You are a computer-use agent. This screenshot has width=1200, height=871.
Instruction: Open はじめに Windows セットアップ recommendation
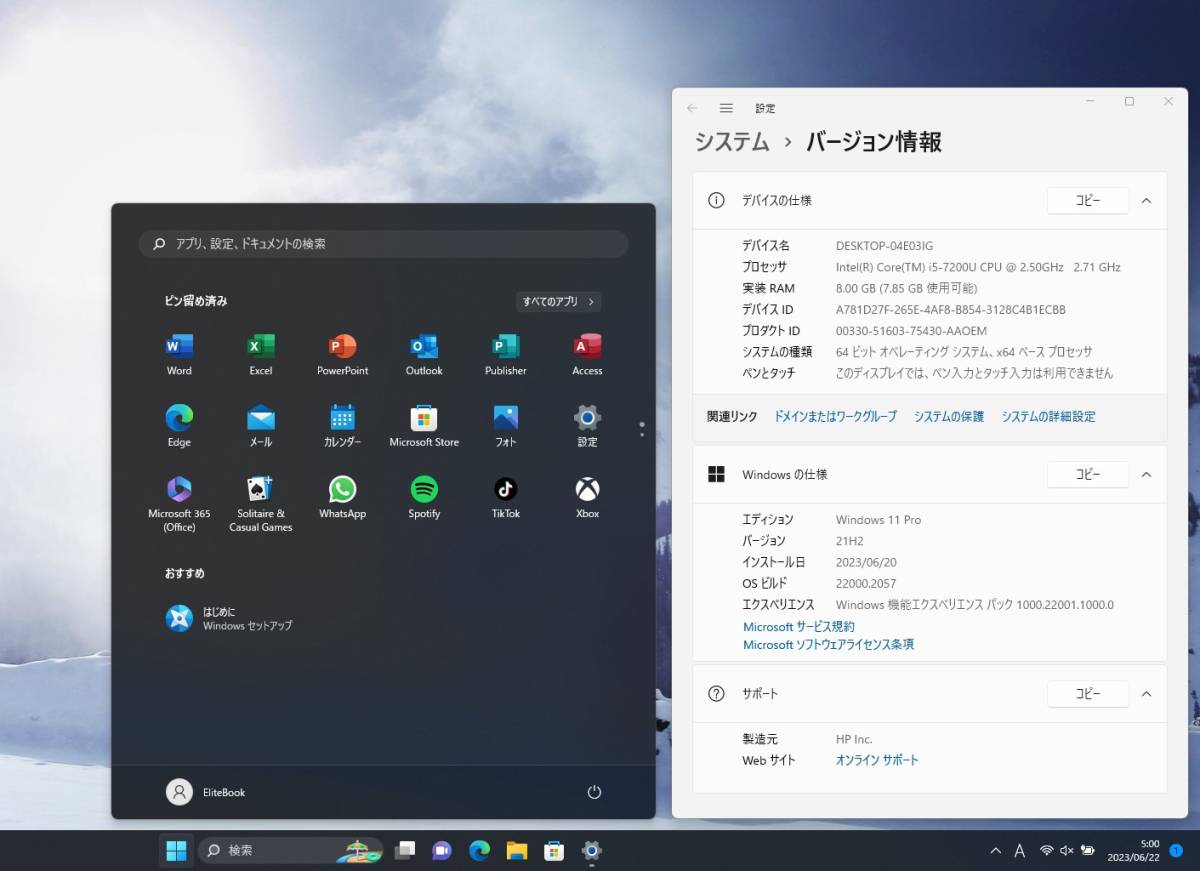point(230,618)
